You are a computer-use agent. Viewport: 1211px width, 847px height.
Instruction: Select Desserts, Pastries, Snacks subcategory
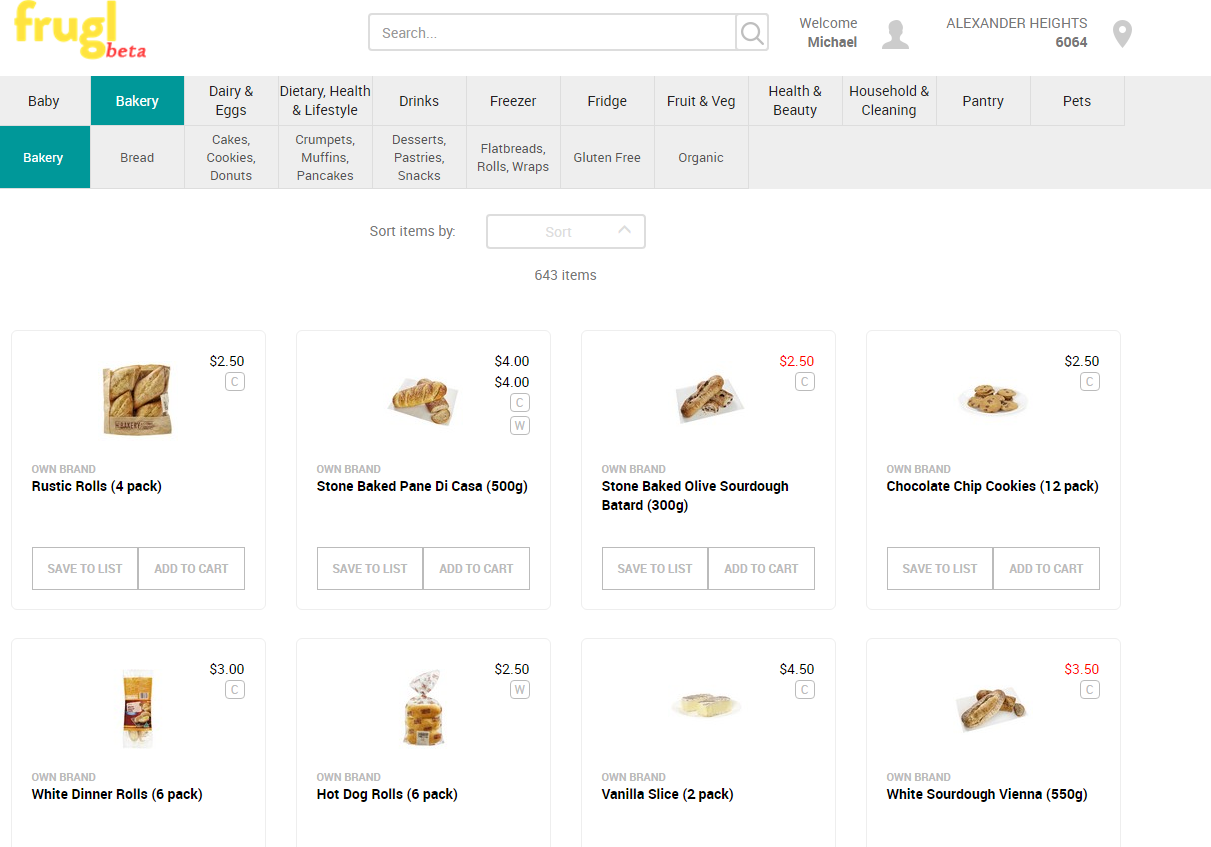pyautogui.click(x=419, y=157)
